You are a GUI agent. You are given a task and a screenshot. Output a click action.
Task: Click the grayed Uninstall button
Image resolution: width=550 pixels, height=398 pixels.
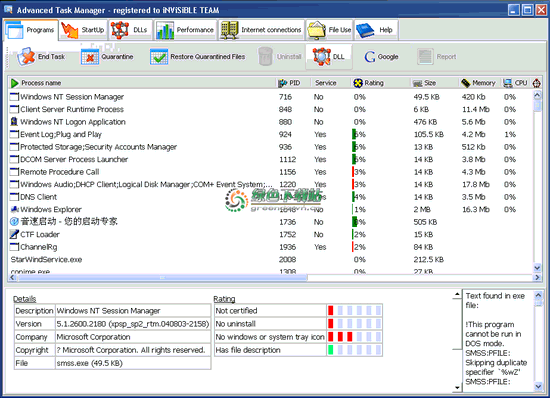pyautogui.click(x=280, y=56)
